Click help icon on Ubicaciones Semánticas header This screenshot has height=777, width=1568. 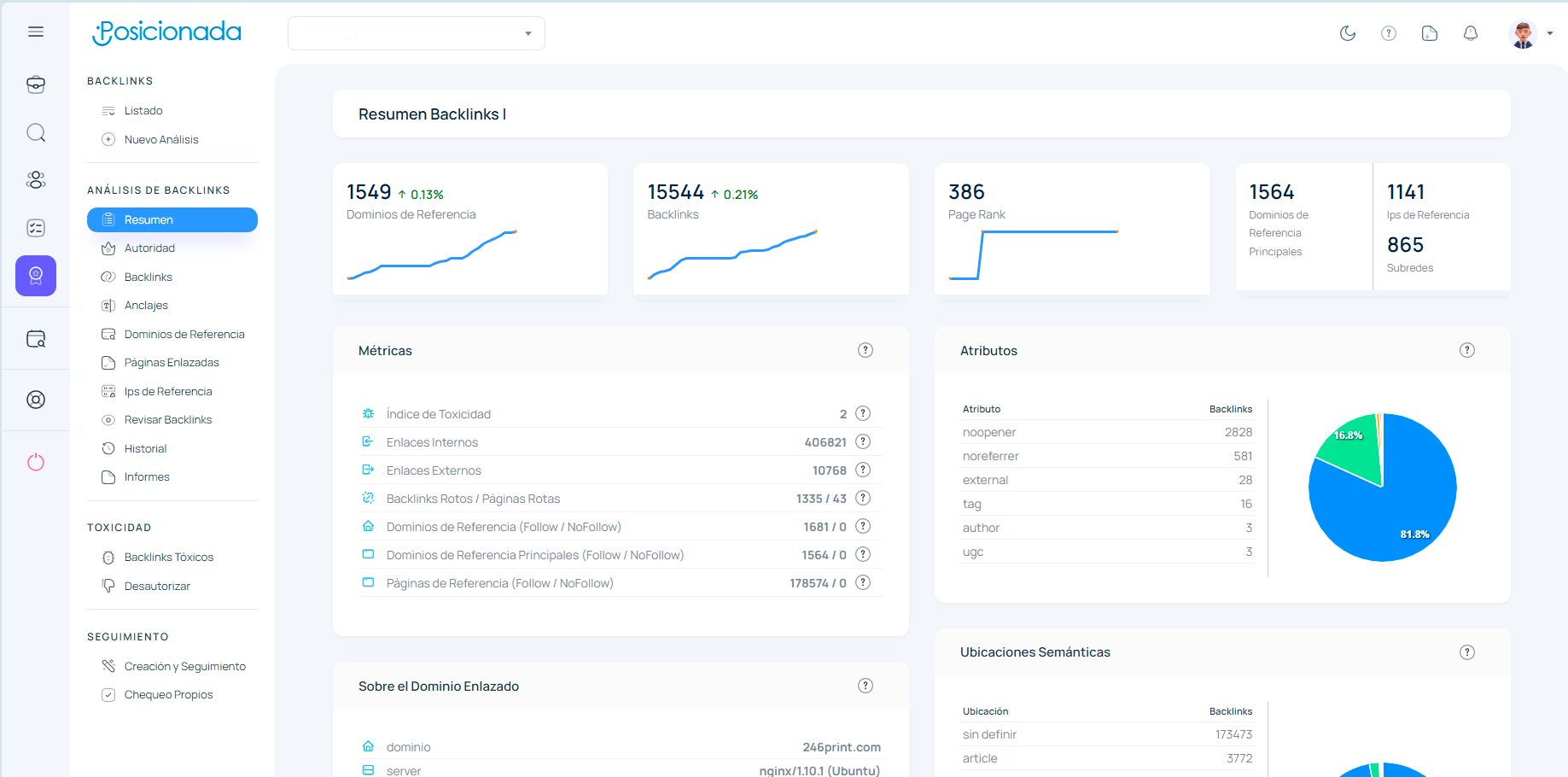(1467, 652)
